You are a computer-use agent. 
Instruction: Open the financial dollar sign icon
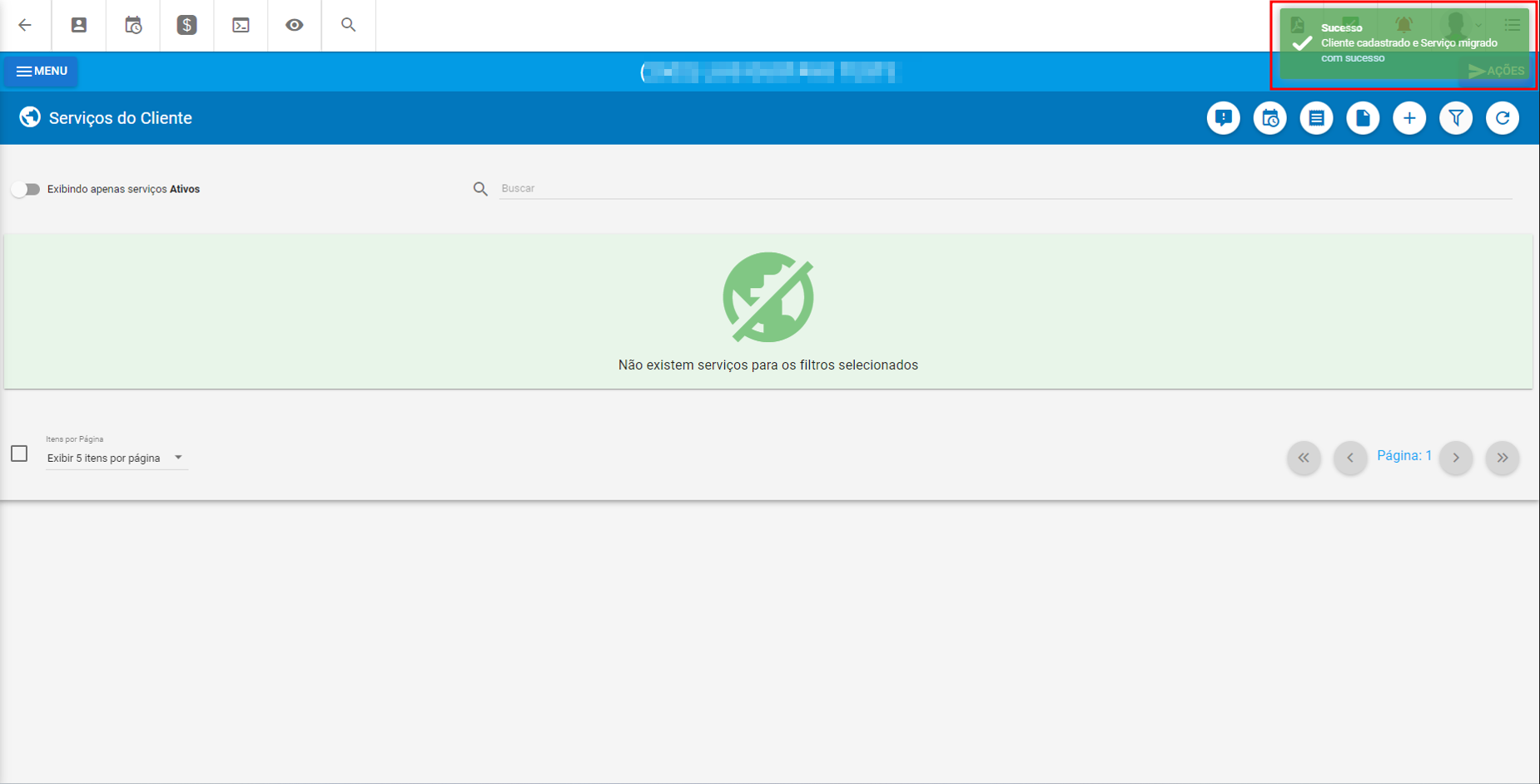point(186,25)
